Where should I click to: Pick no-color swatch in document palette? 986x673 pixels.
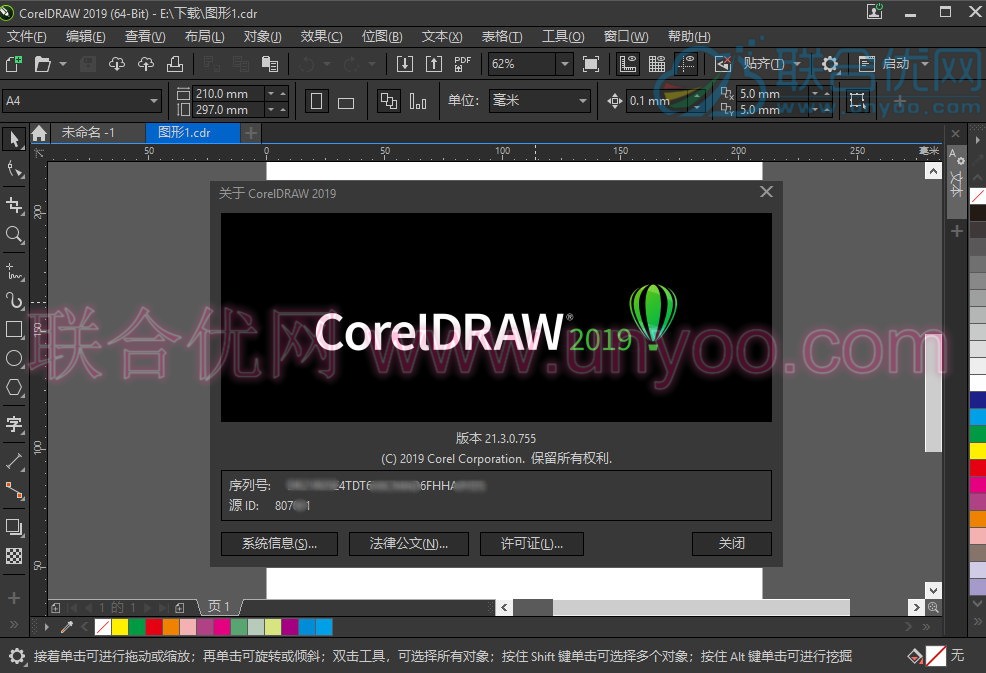pos(102,626)
